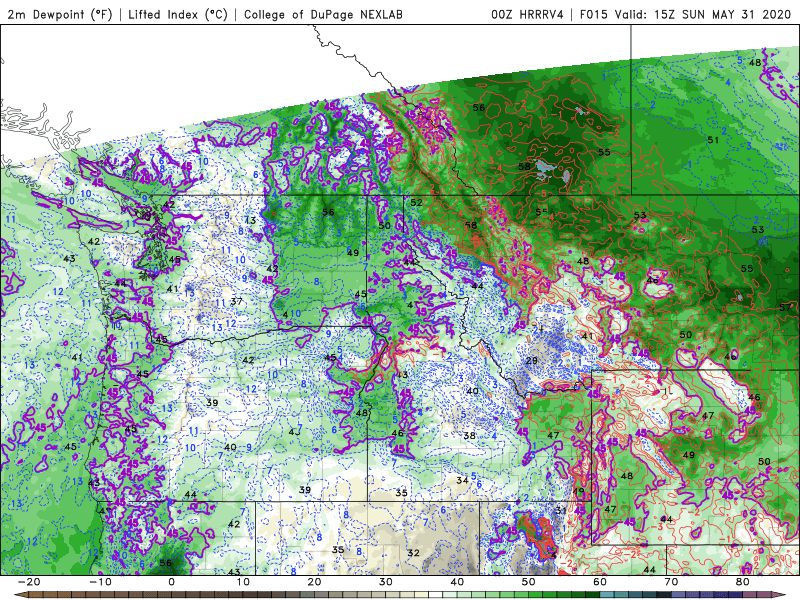Click the "20" color scale label
Image resolution: width=800 pixels, height=600 pixels.
[x=314, y=582]
